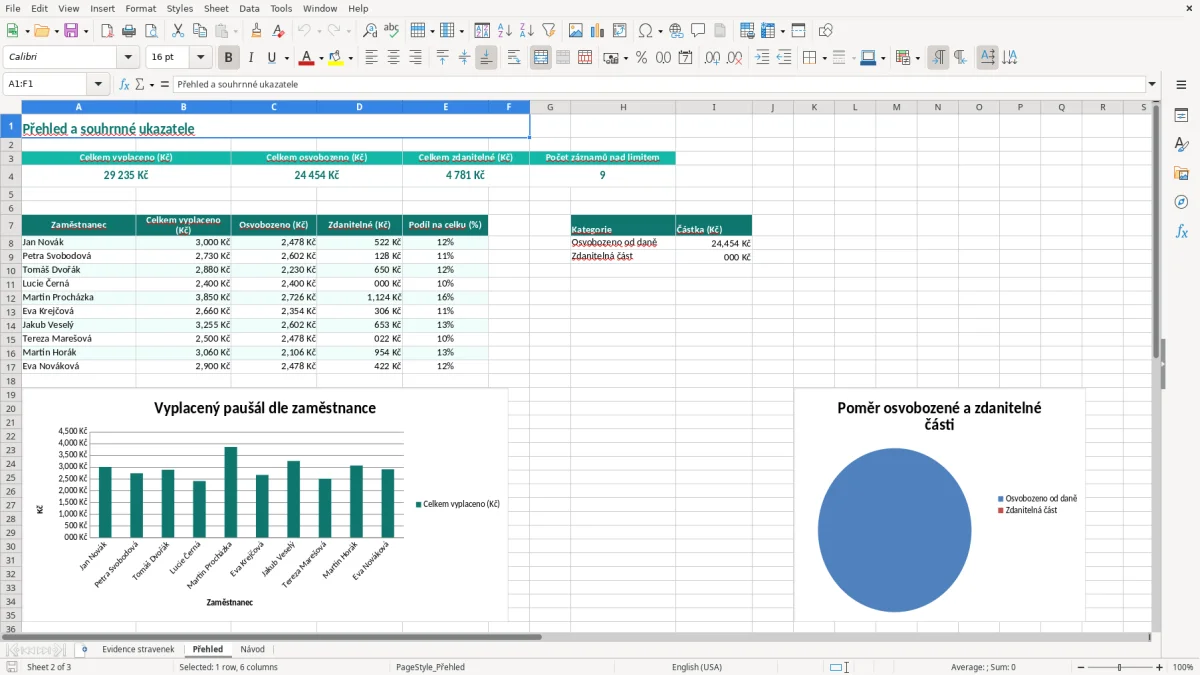Export directly as PDF
1200x675 pixels.
107,31
